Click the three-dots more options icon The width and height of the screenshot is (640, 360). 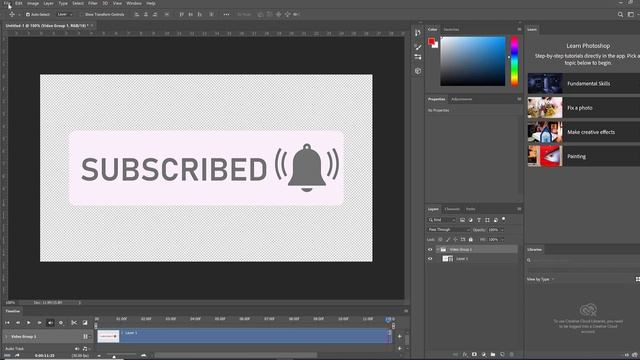point(226,14)
